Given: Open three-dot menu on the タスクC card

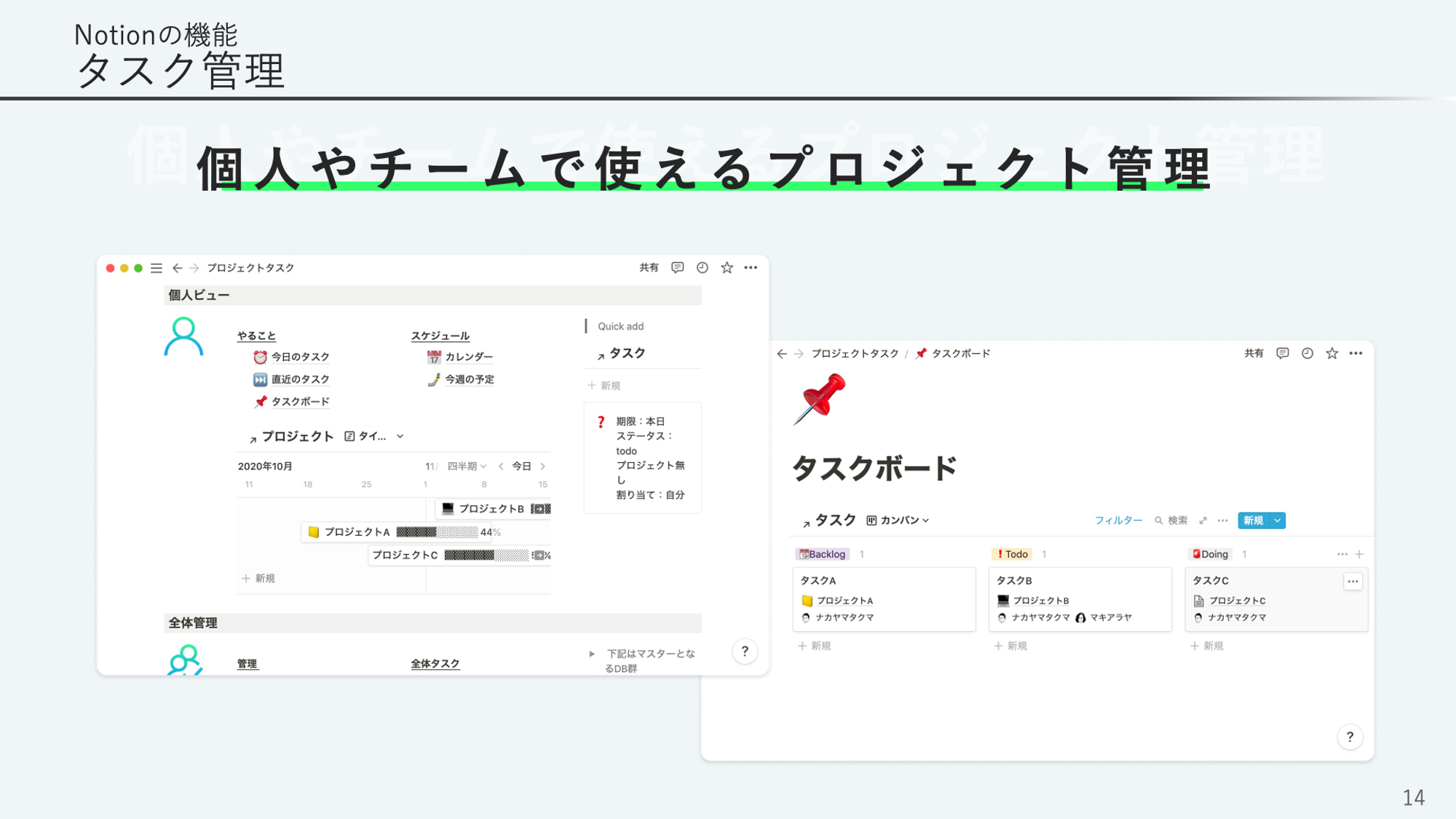Looking at the screenshot, I should tap(1353, 581).
